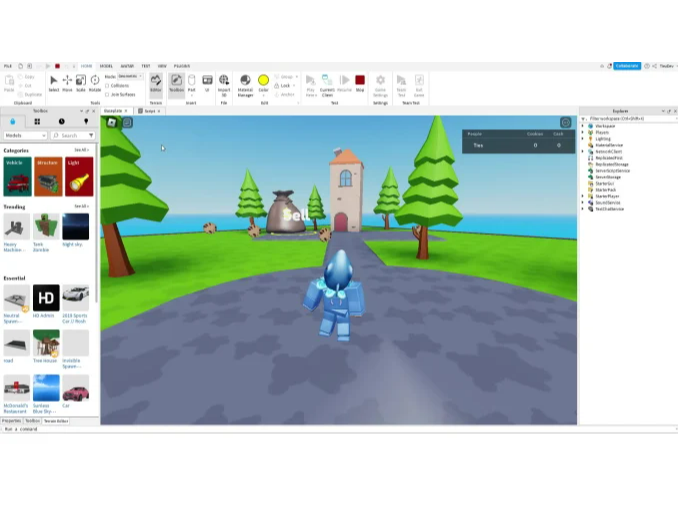Select the Structure category tile
The height and width of the screenshot is (508, 678).
(x=48, y=176)
